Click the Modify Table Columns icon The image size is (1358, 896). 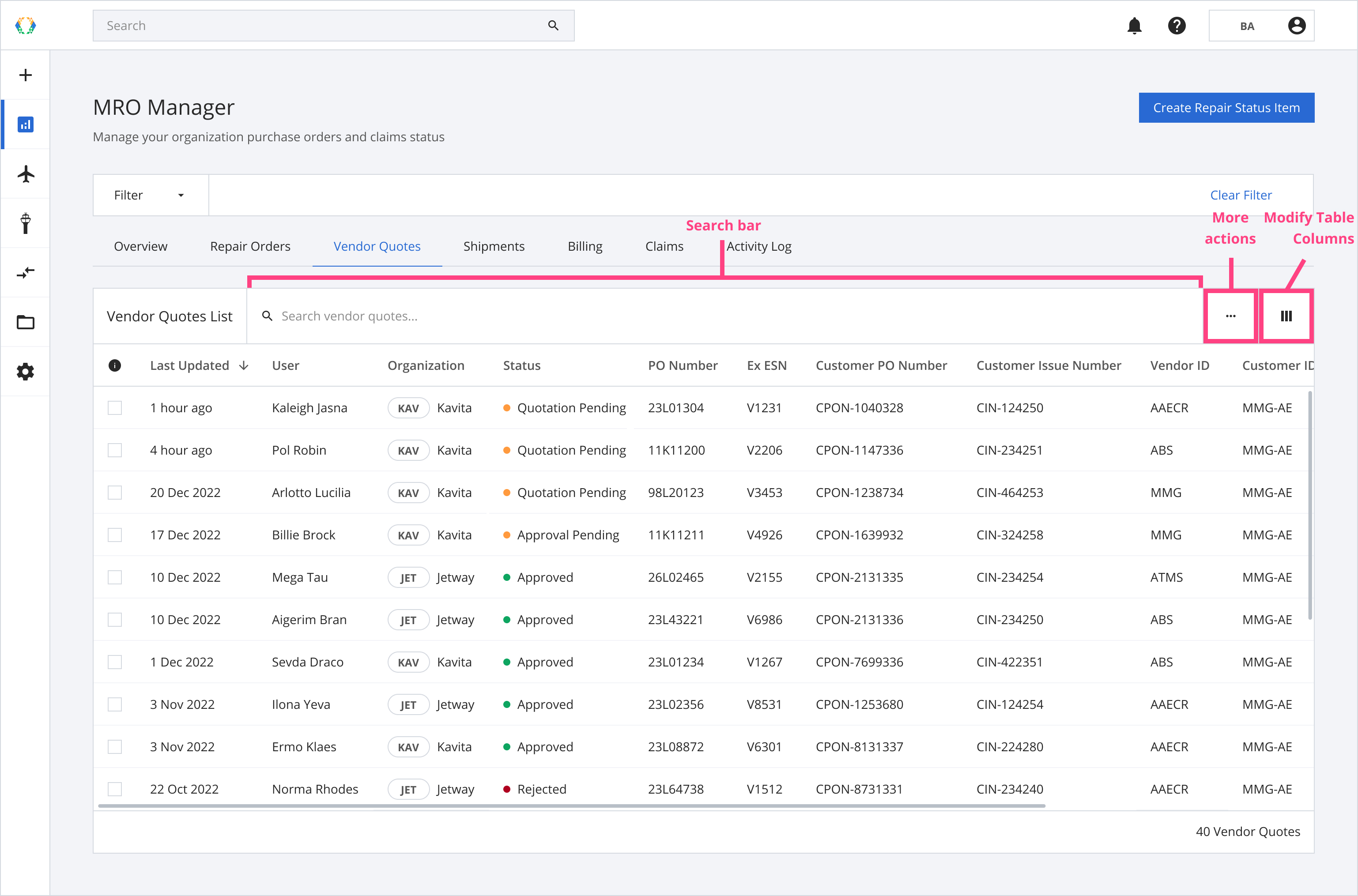pos(1286,316)
